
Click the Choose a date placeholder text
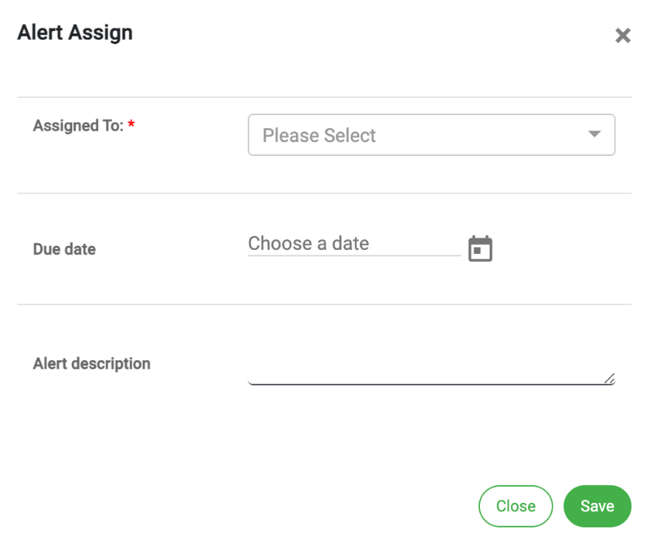tap(308, 243)
